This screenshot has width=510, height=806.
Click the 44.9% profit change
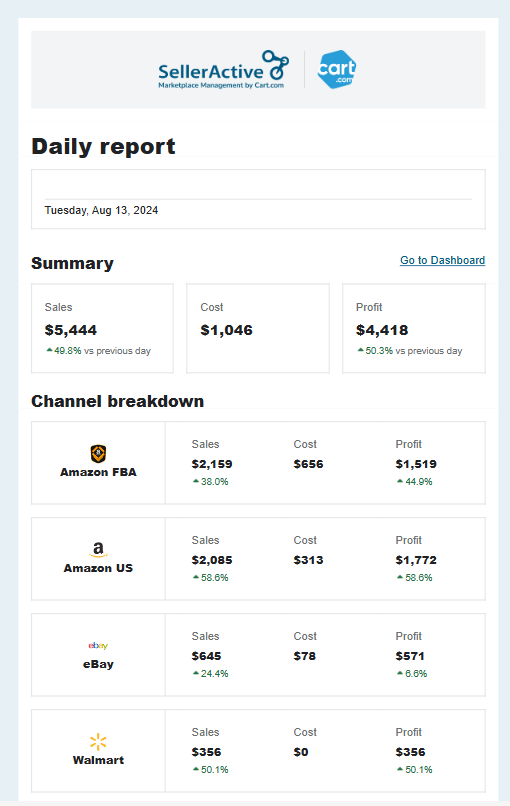click(415, 482)
